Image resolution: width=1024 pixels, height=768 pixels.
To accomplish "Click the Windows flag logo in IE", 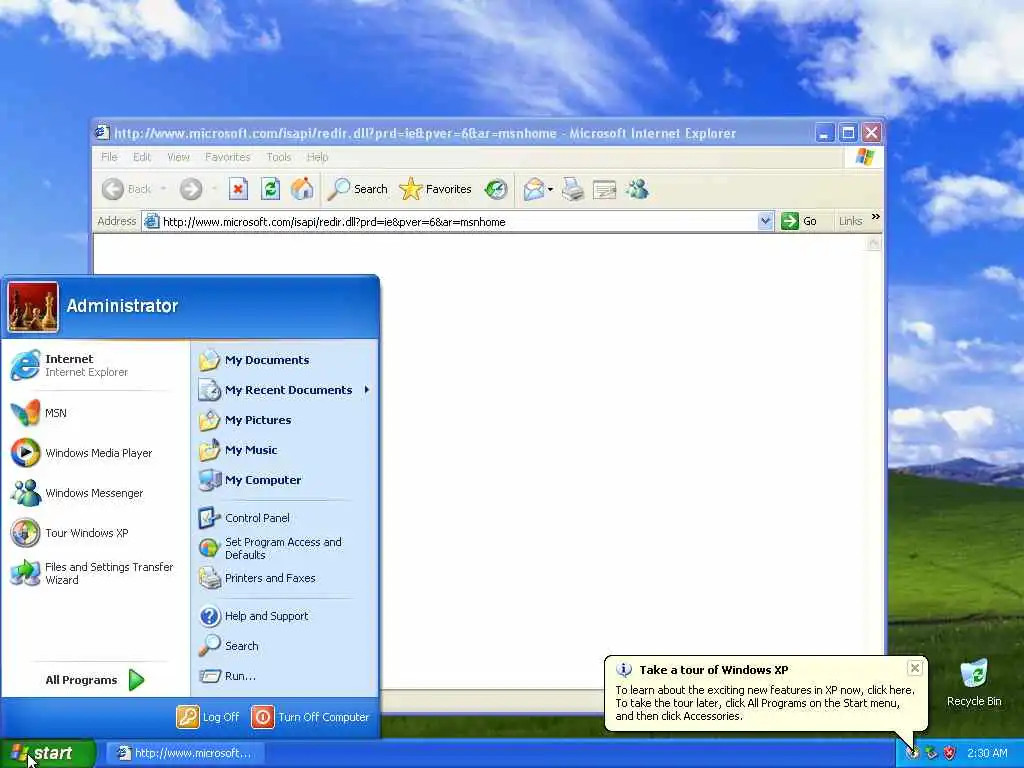I will pyautogui.click(x=865, y=157).
